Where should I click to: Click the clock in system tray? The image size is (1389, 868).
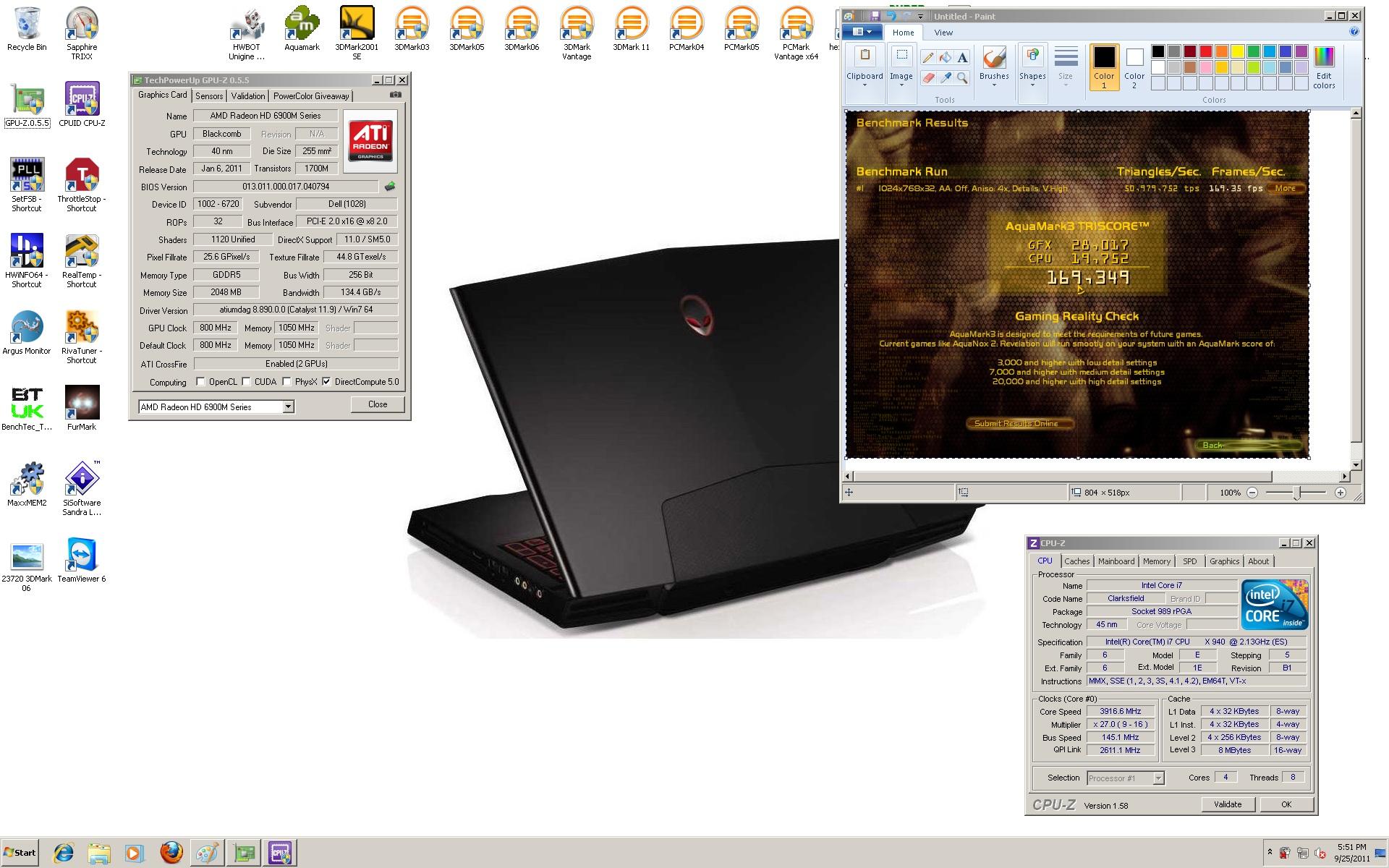tap(1352, 853)
